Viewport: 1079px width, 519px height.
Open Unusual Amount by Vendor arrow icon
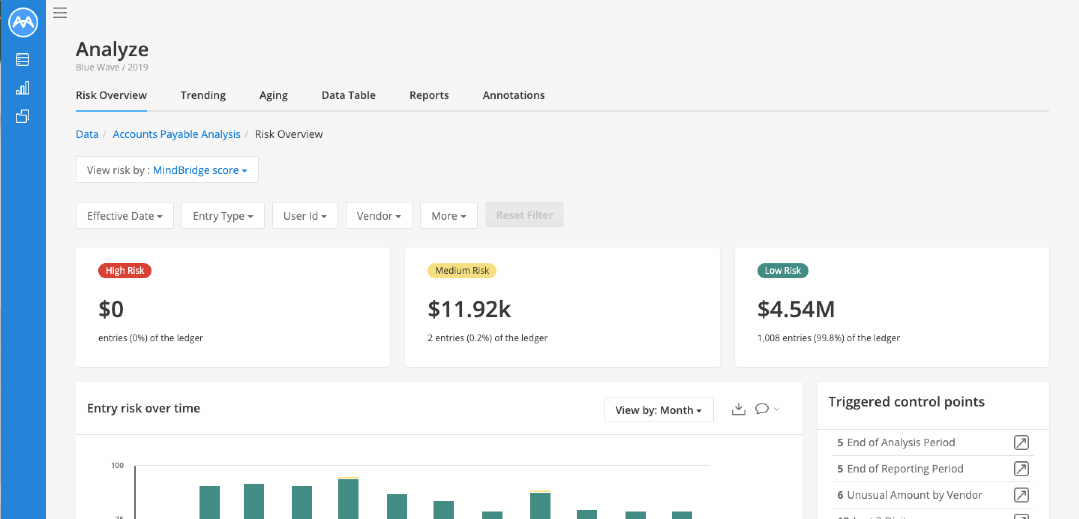1022,495
